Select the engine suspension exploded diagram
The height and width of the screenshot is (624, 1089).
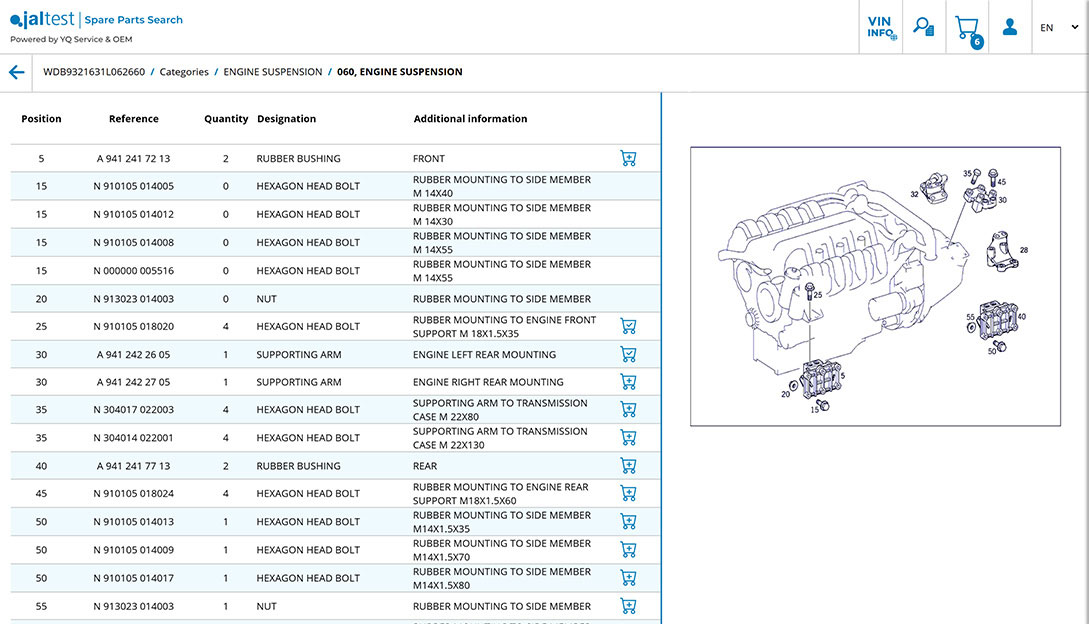pos(875,286)
